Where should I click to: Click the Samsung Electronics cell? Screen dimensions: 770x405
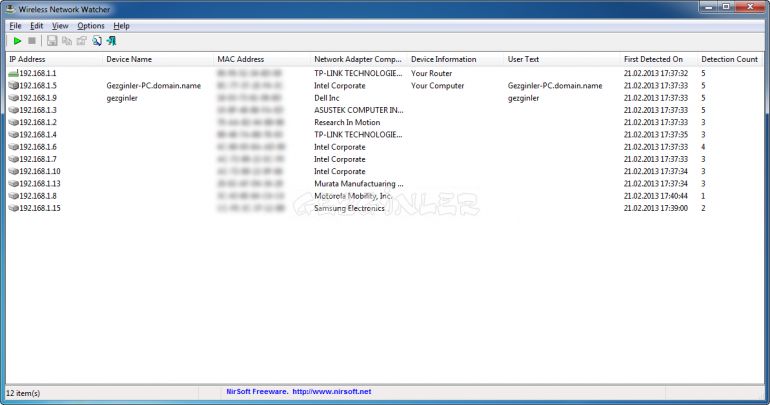349,208
